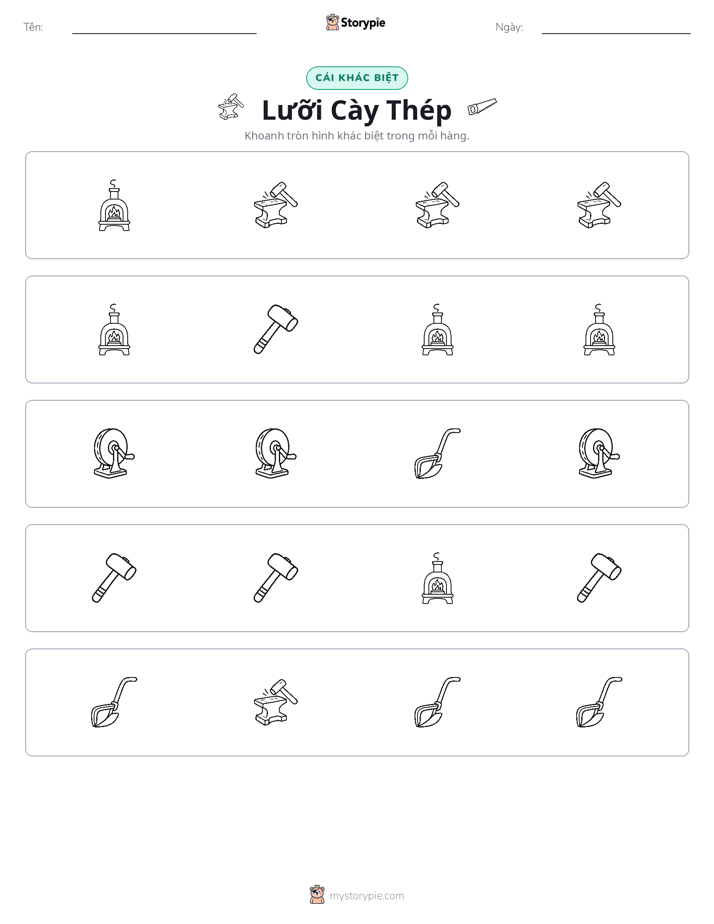Select the first plow in row five

pyautogui.click(x=114, y=702)
